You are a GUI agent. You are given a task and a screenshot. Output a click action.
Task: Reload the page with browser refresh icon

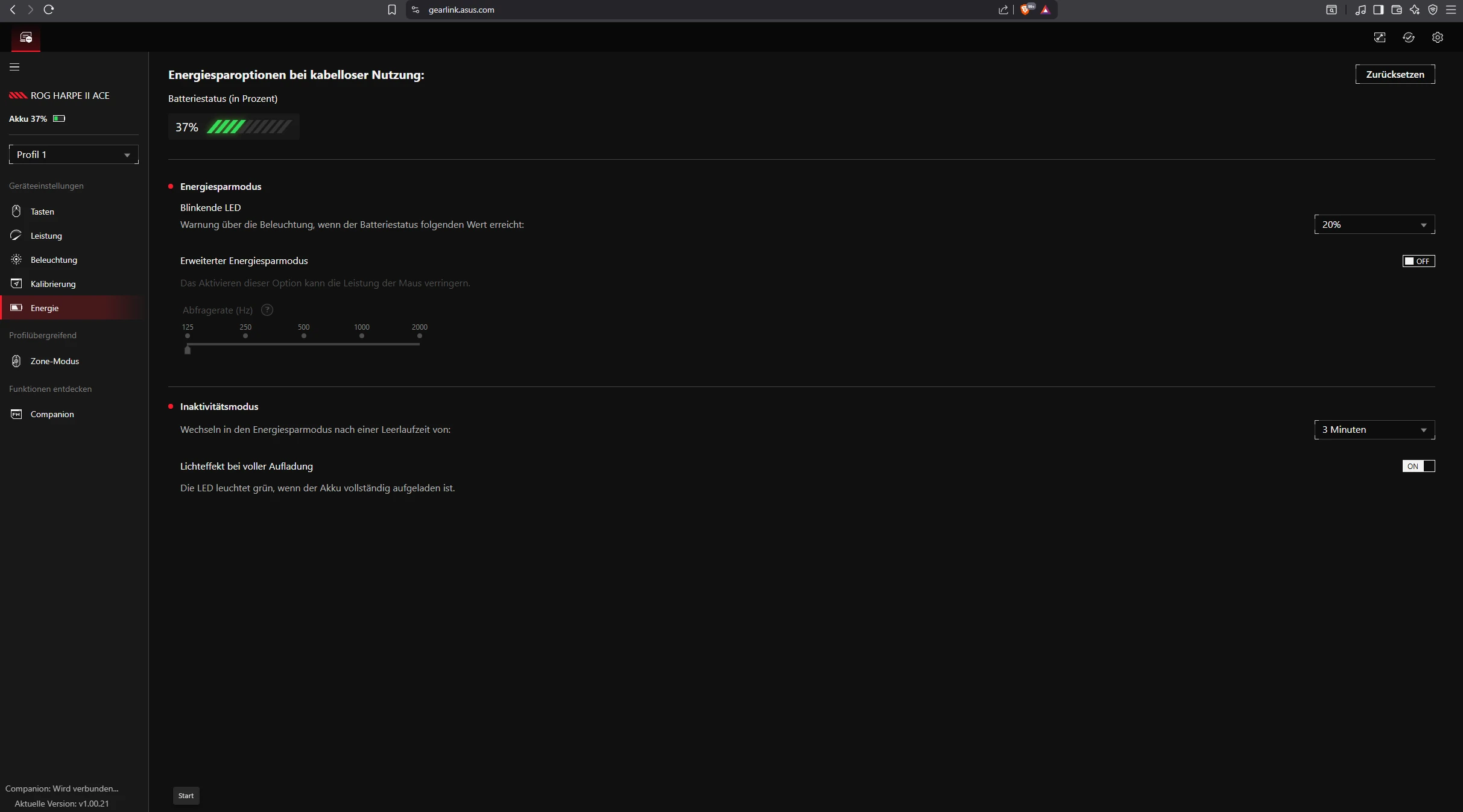pyautogui.click(x=49, y=10)
